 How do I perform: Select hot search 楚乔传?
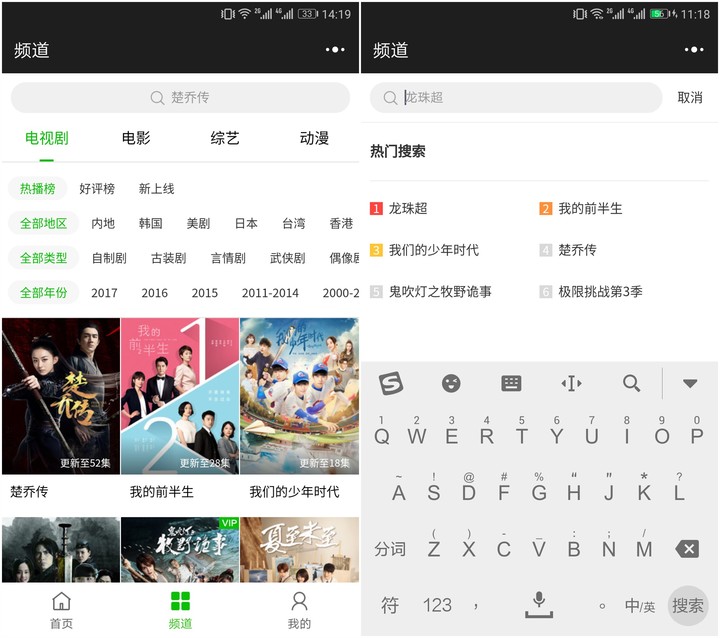pos(568,250)
